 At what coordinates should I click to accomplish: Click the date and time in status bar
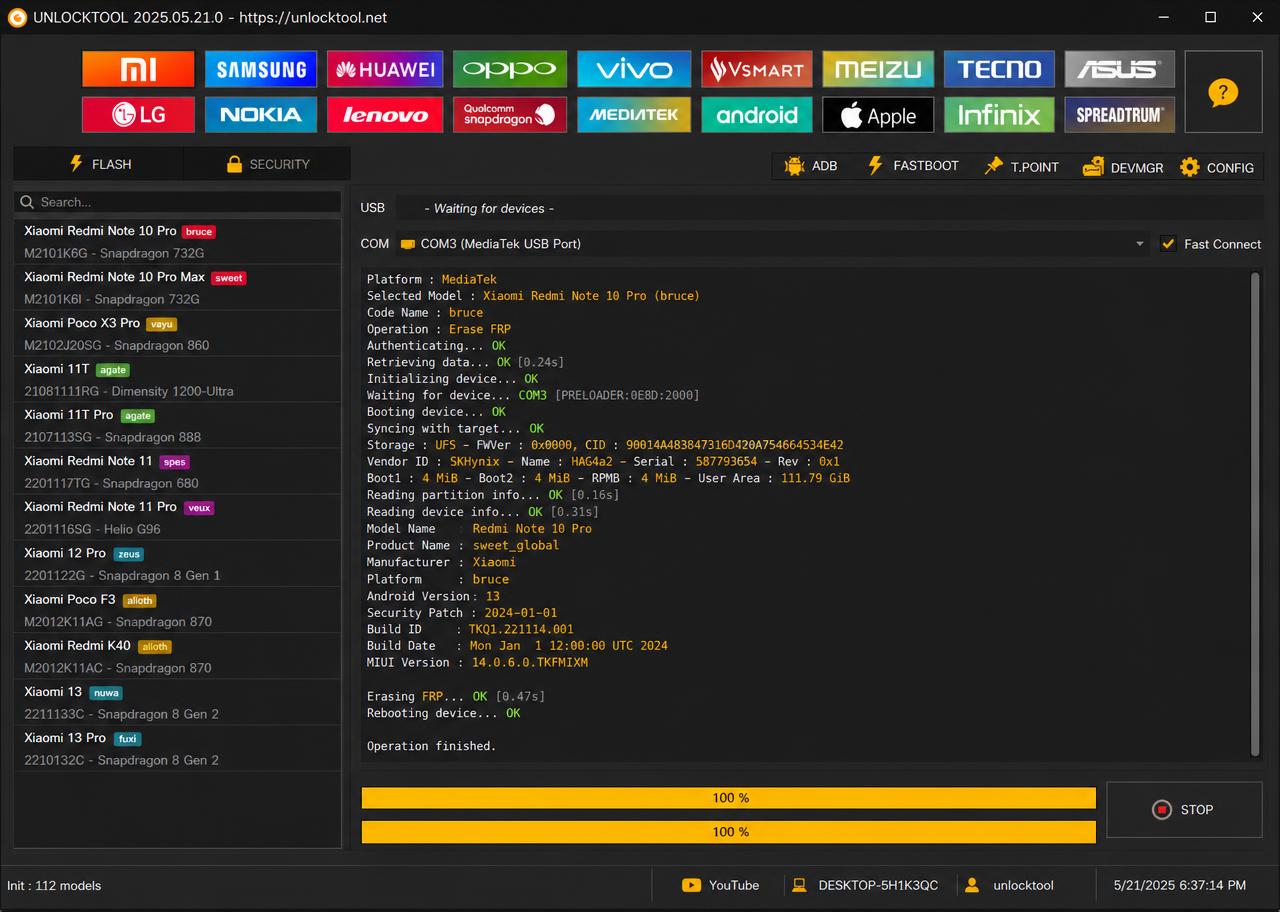tap(1179, 885)
